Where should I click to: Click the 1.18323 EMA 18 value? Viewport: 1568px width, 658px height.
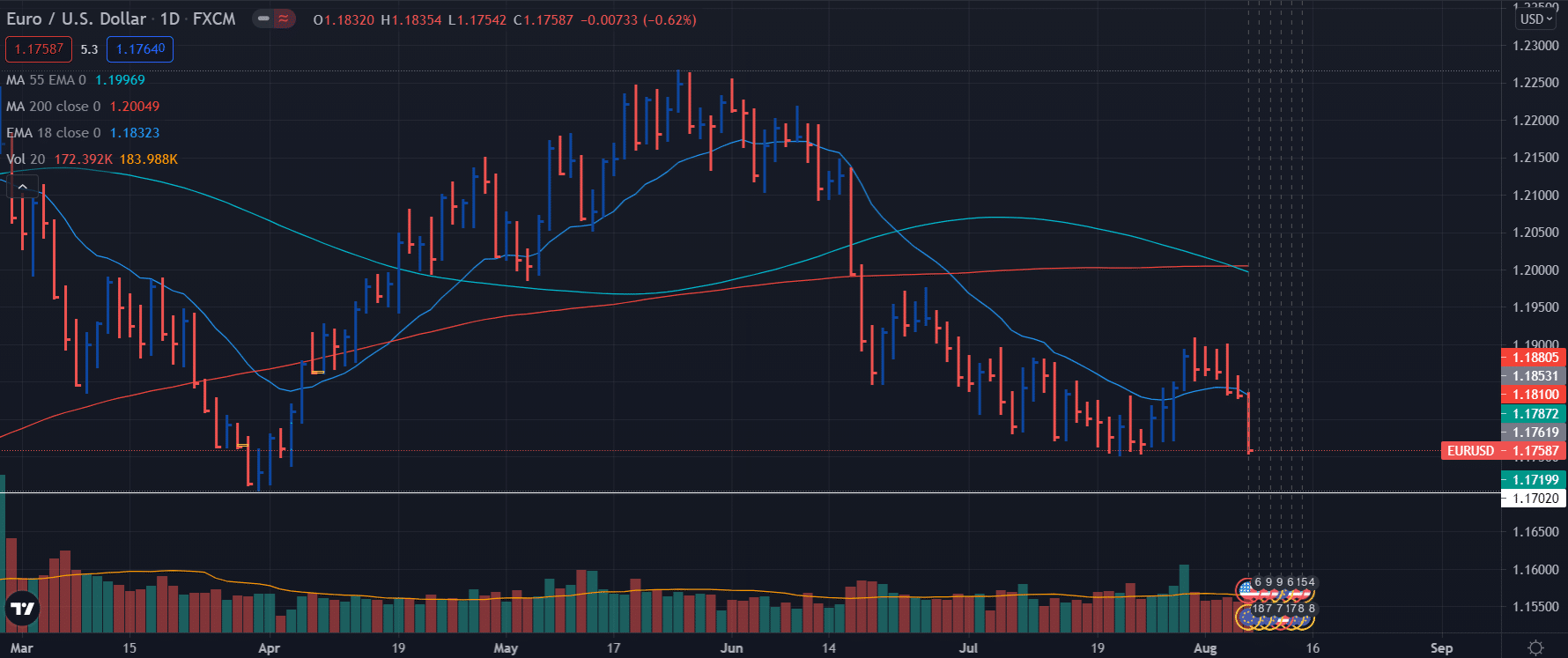tap(135, 133)
